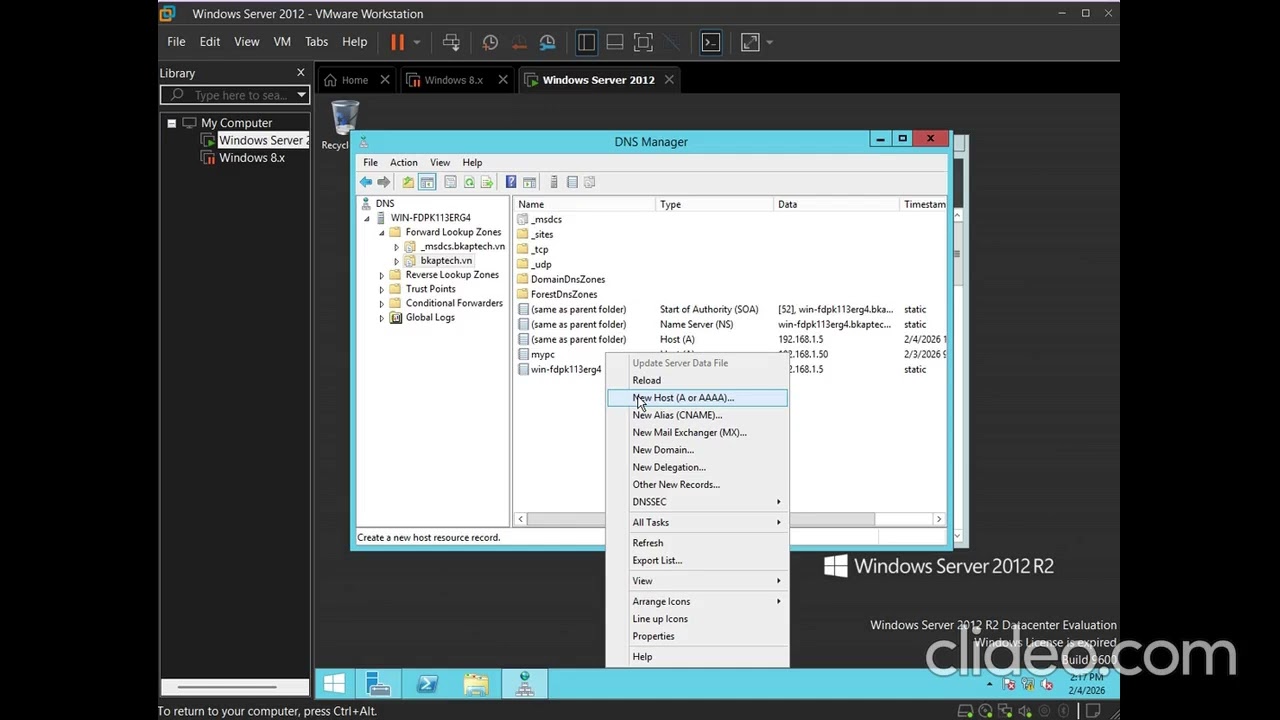This screenshot has width=1280, height=720.
Task: Open Server Manager from the guest taskbar
Action: [x=378, y=684]
